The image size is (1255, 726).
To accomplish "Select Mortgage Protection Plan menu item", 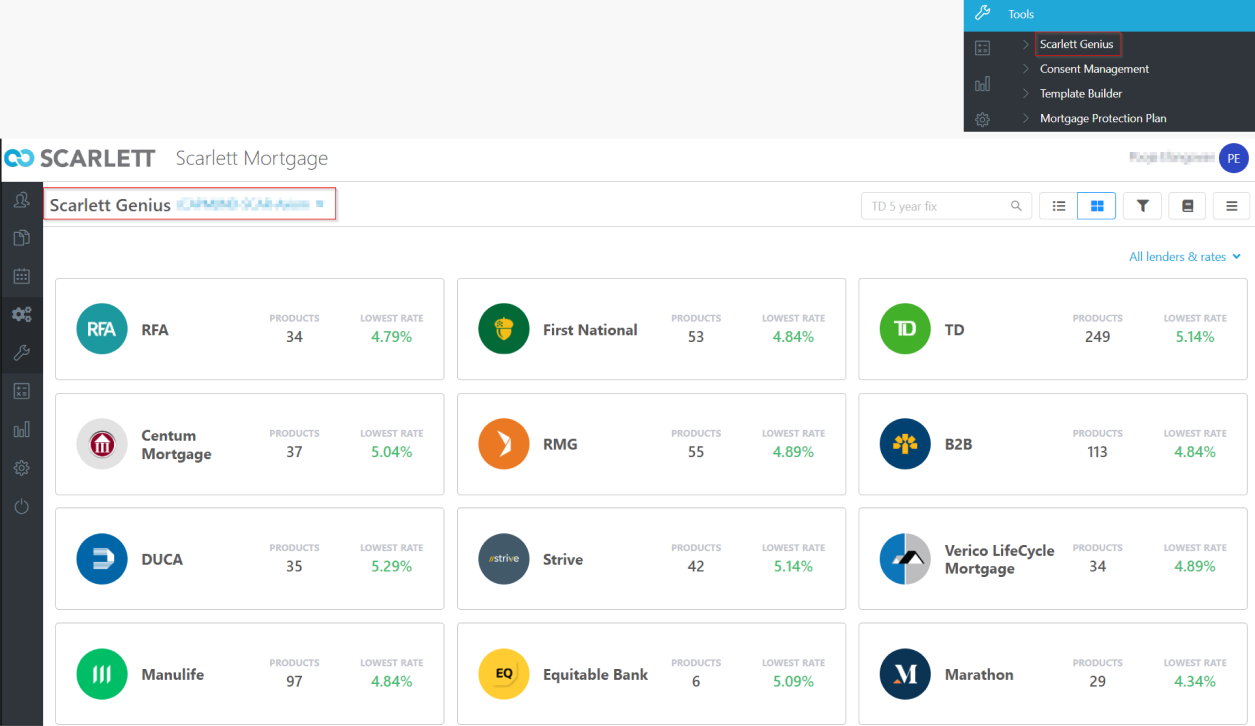I will (x=1103, y=118).
